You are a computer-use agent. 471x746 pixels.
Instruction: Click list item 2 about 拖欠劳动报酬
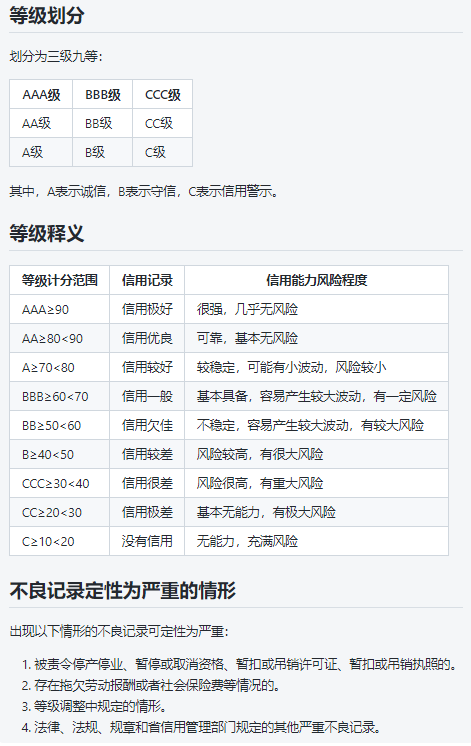click(151, 685)
